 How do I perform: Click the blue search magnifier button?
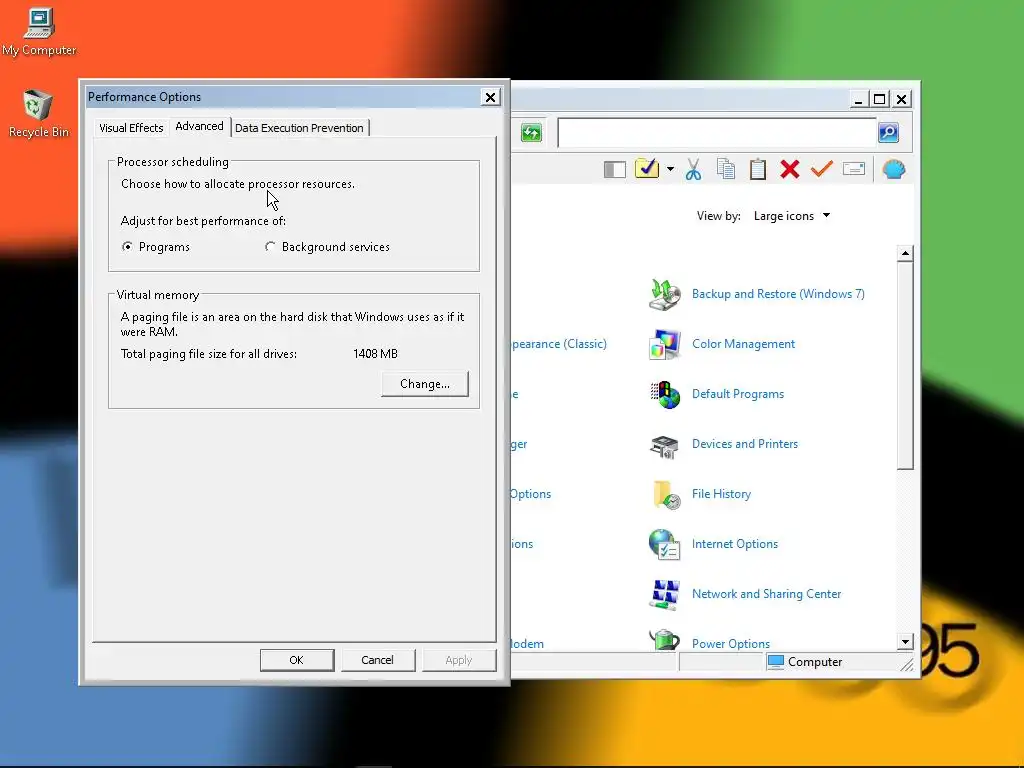(888, 133)
